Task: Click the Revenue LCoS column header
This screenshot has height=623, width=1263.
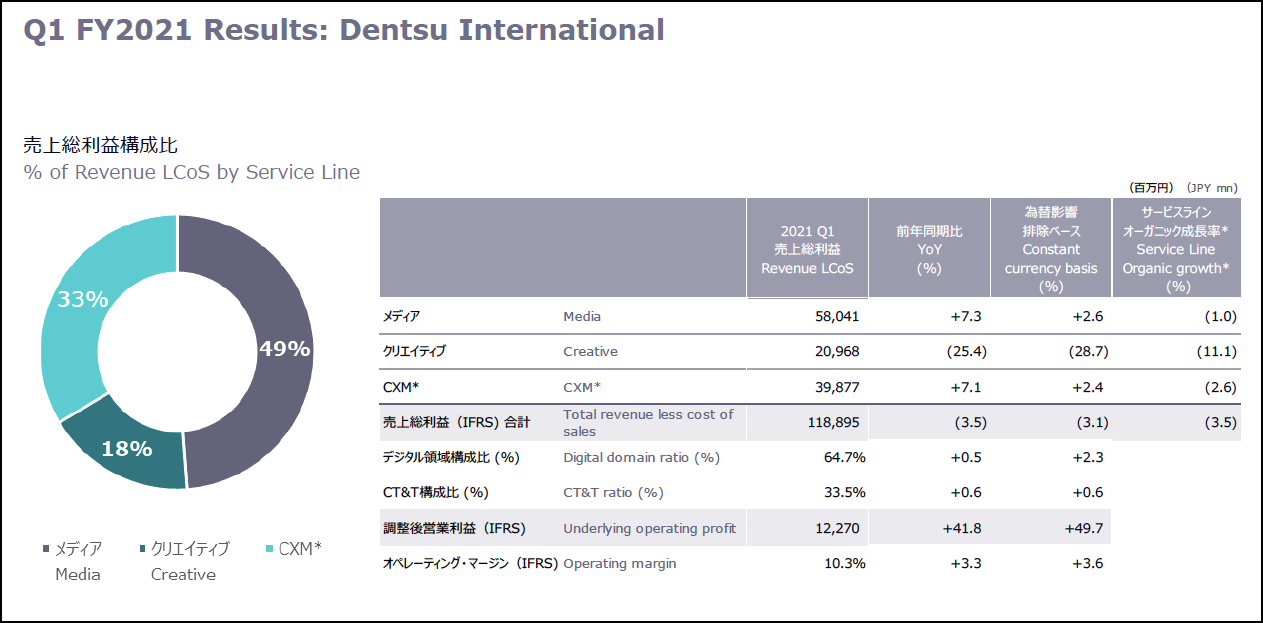Action: [x=807, y=249]
